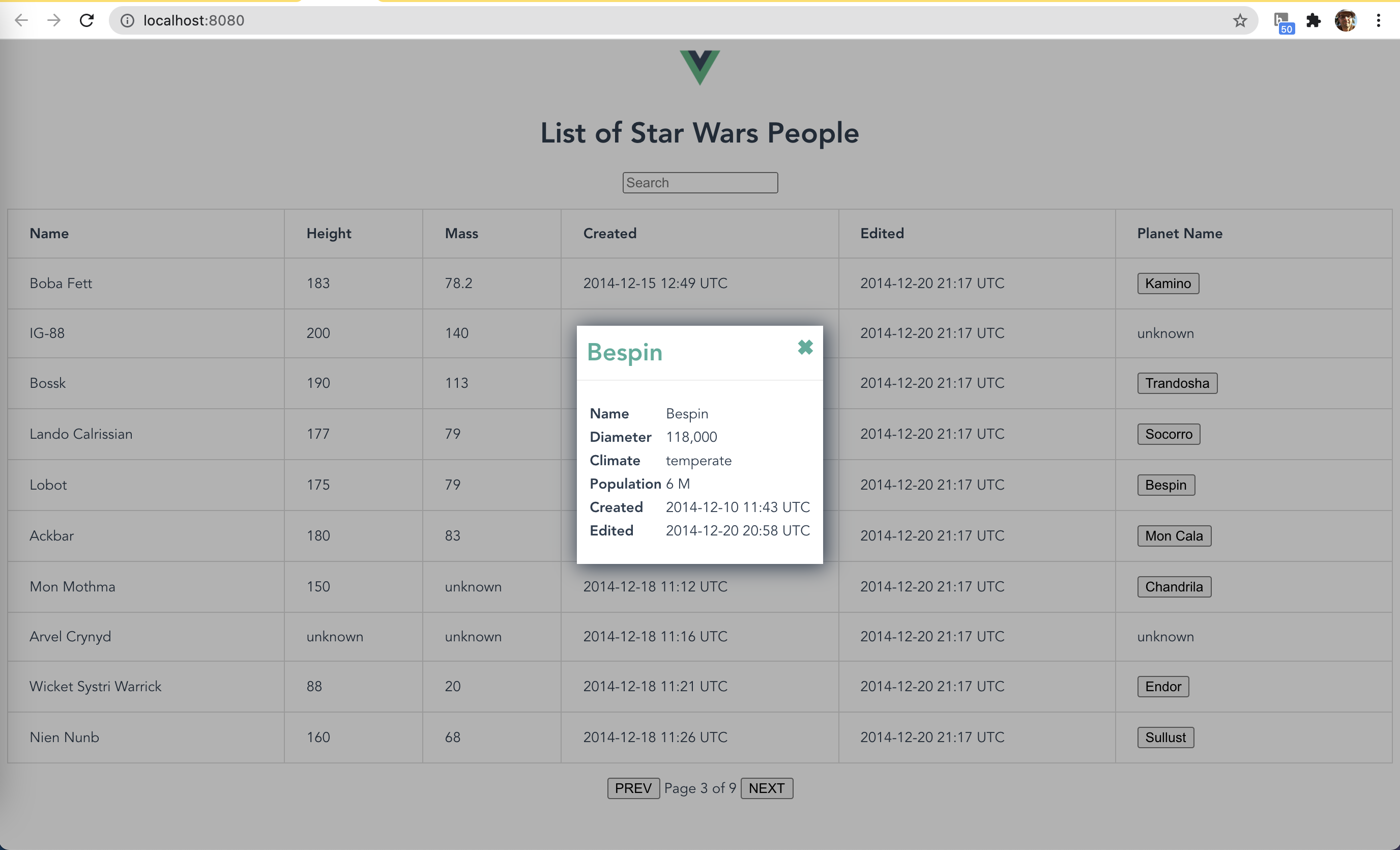Screen dimensions: 1400x850
Task: Close the Bespin planet popup
Action: [805, 347]
